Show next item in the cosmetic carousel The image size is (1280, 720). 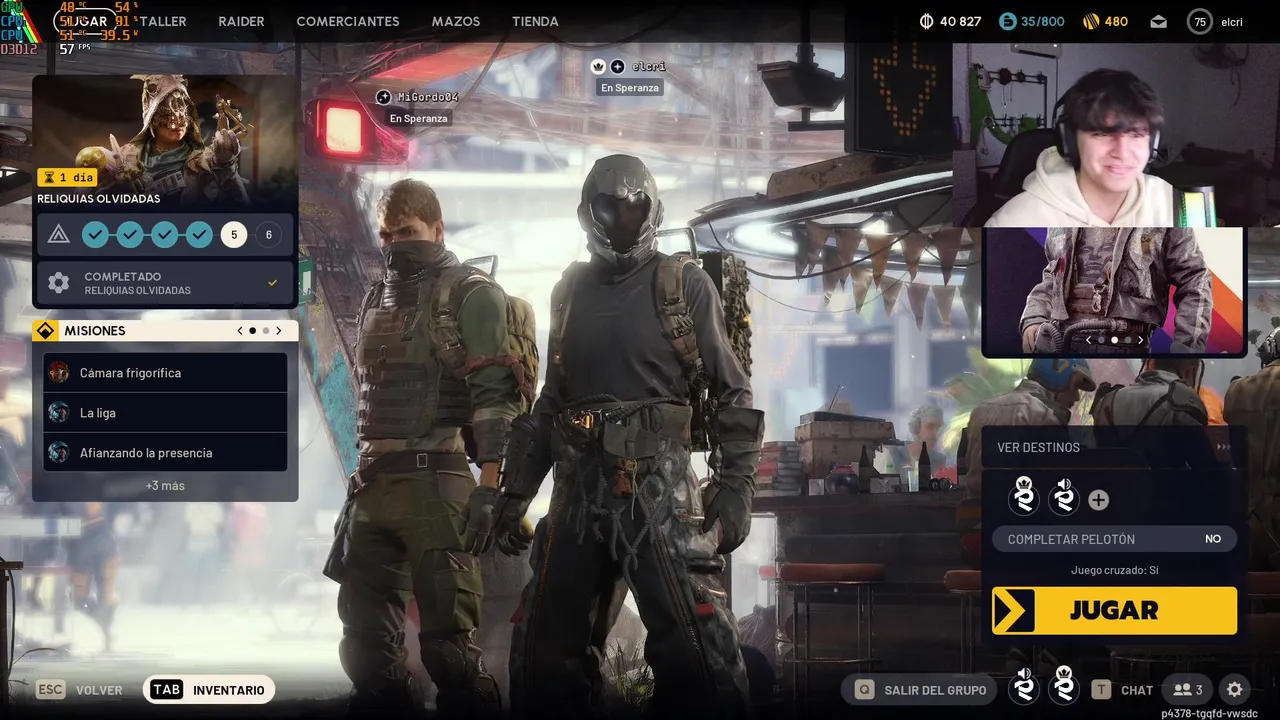[x=1140, y=340]
